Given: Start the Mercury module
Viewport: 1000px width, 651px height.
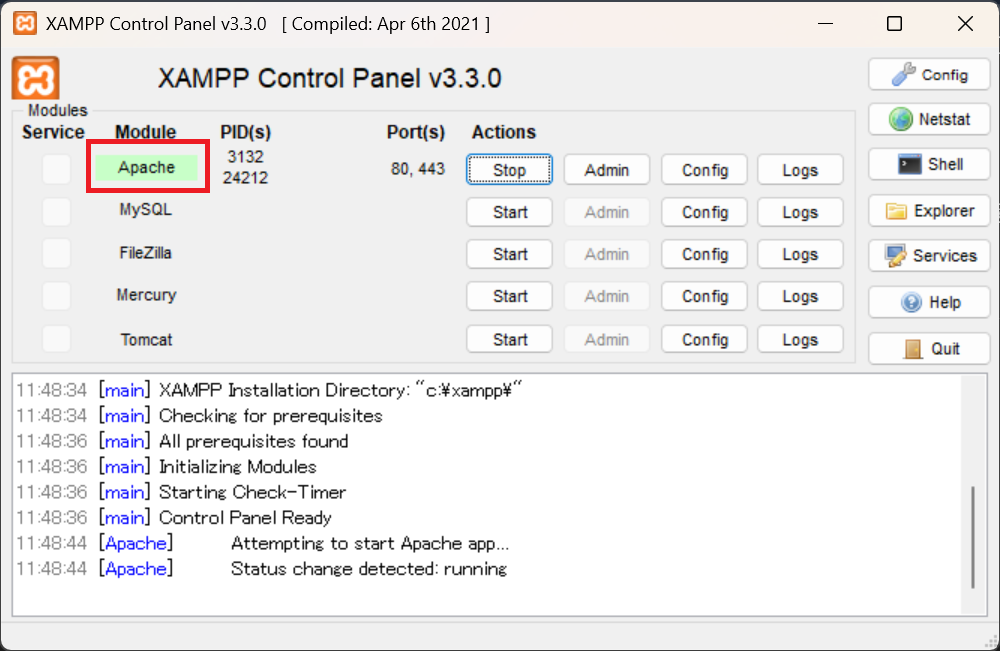Looking at the screenshot, I should click(509, 296).
